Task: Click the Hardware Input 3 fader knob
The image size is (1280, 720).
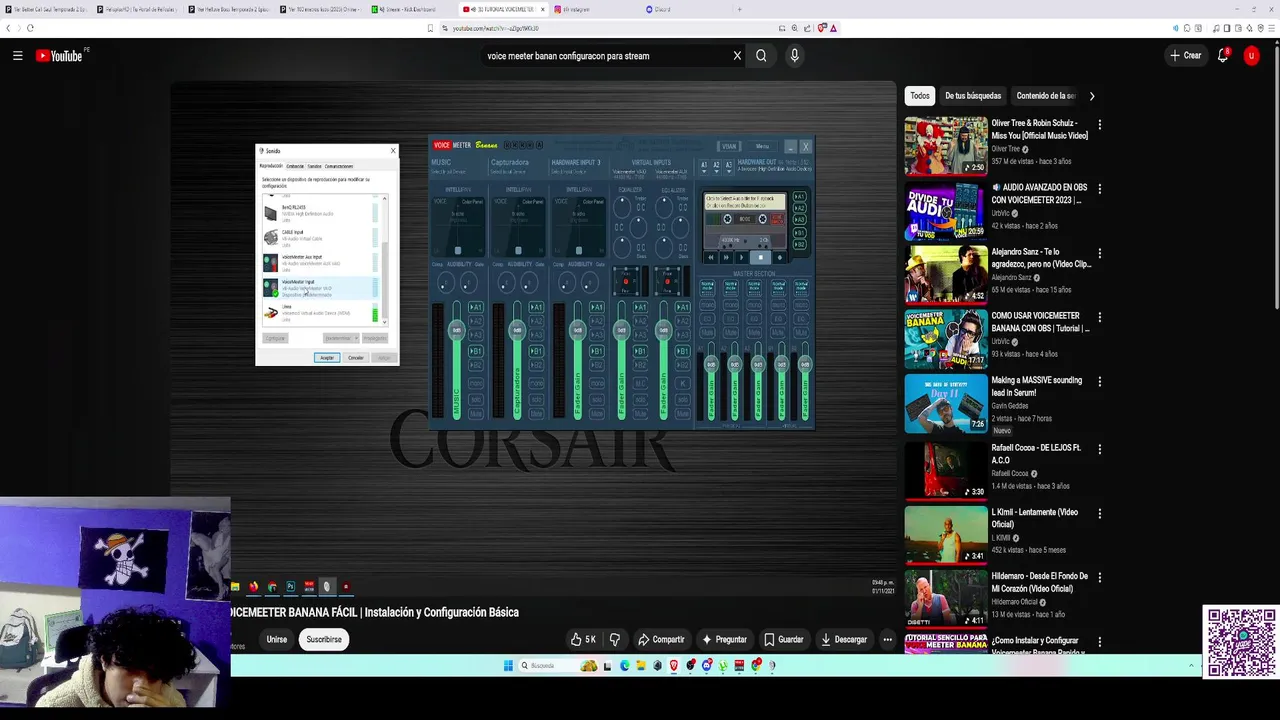Action: point(578,330)
